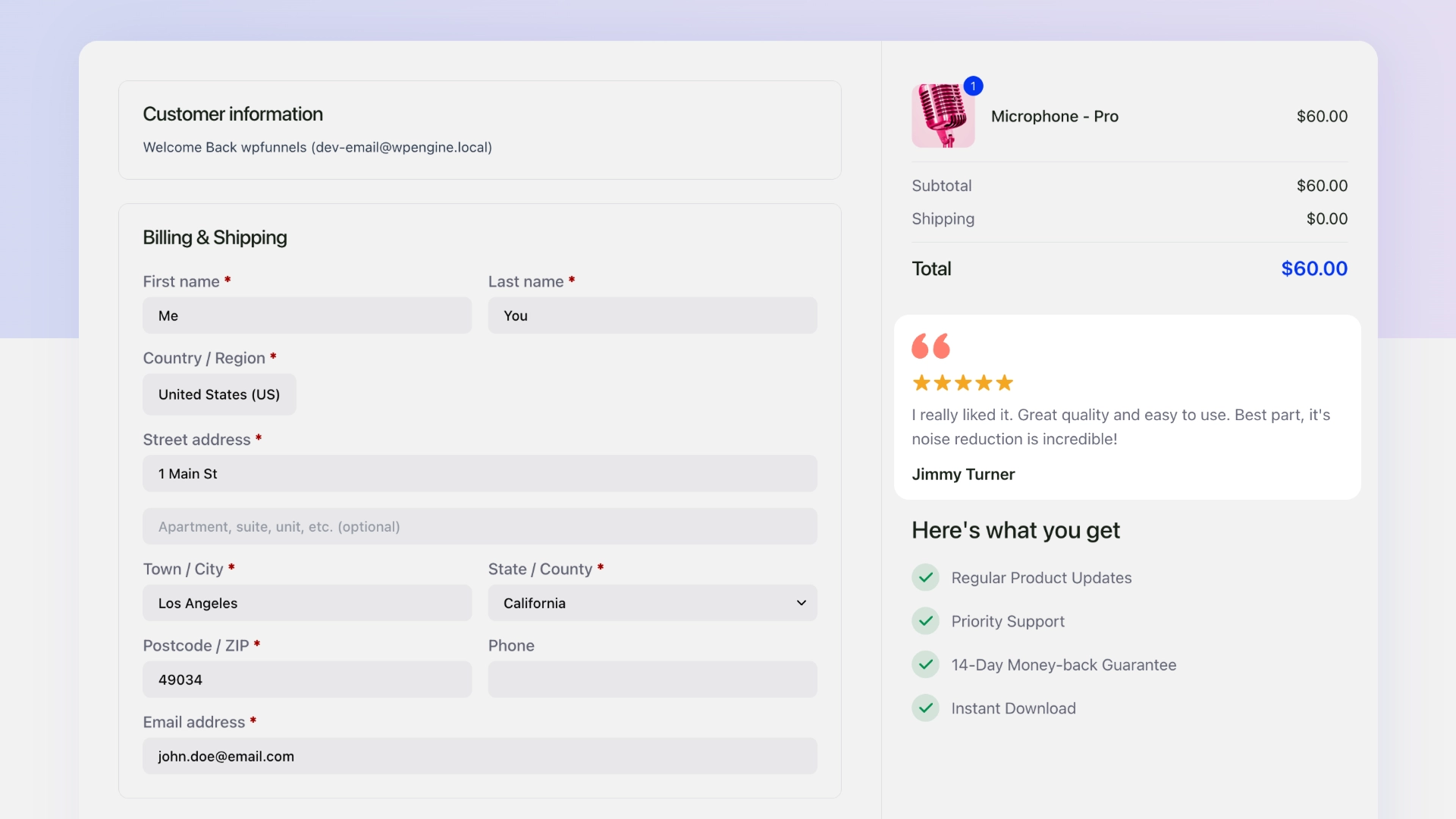Image resolution: width=1456 pixels, height=819 pixels.
Task: Click the Apartment, suite, unit optional field
Action: pyautogui.click(x=480, y=526)
